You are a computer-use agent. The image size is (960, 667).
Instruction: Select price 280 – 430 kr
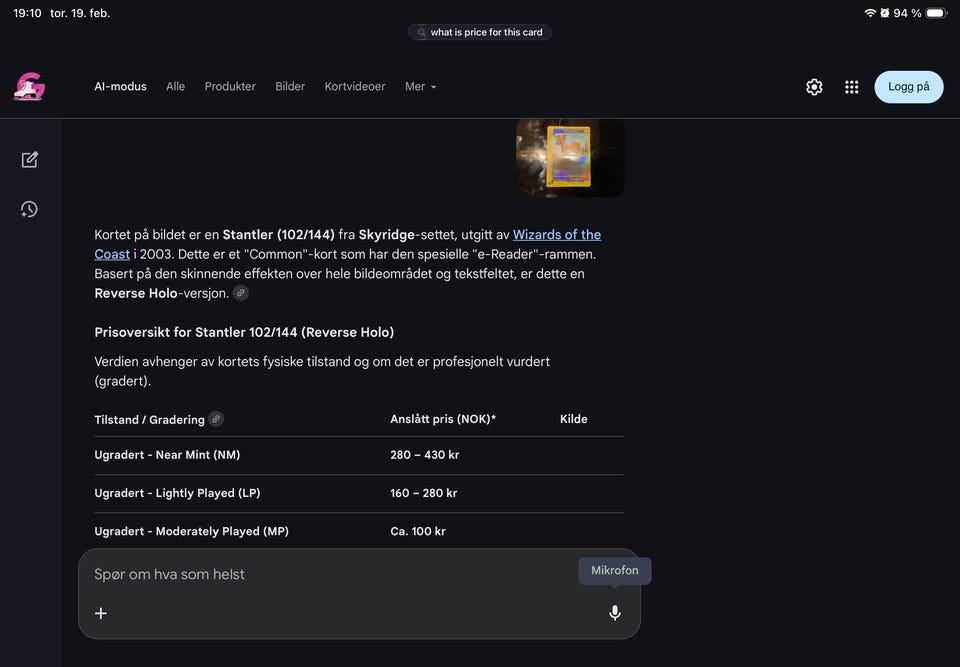pos(424,454)
